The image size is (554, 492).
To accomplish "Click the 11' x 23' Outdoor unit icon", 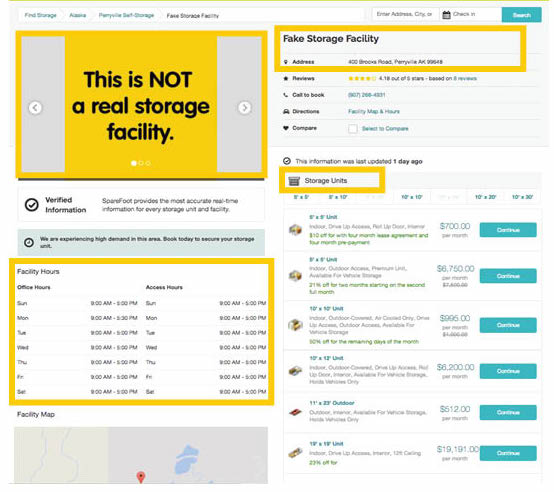I will pos(295,412).
